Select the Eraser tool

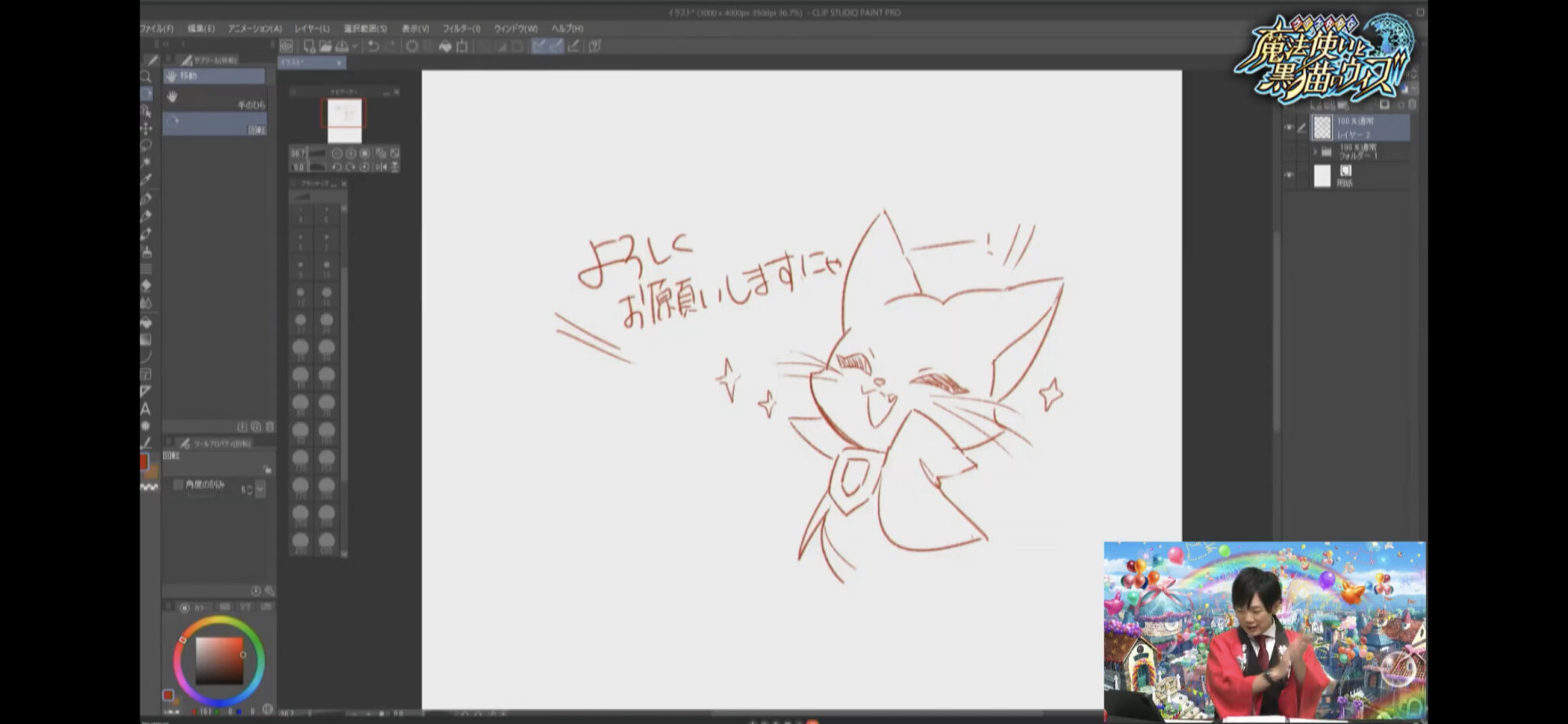pos(146,286)
